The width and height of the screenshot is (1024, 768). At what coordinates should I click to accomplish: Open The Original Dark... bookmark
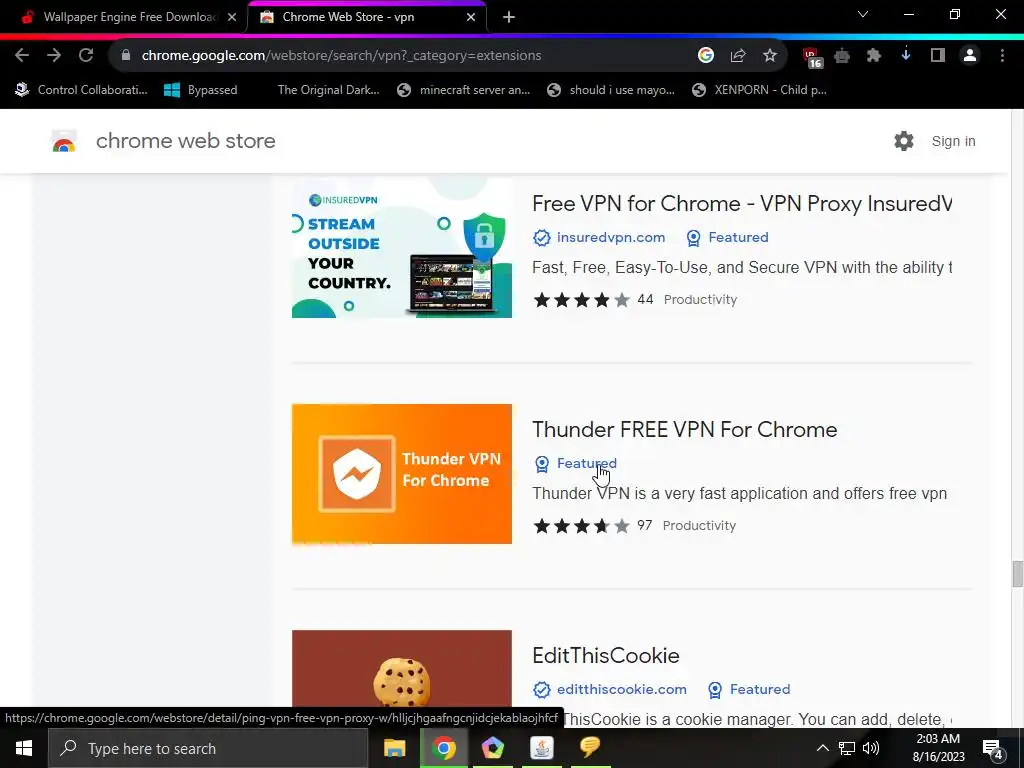(328, 90)
